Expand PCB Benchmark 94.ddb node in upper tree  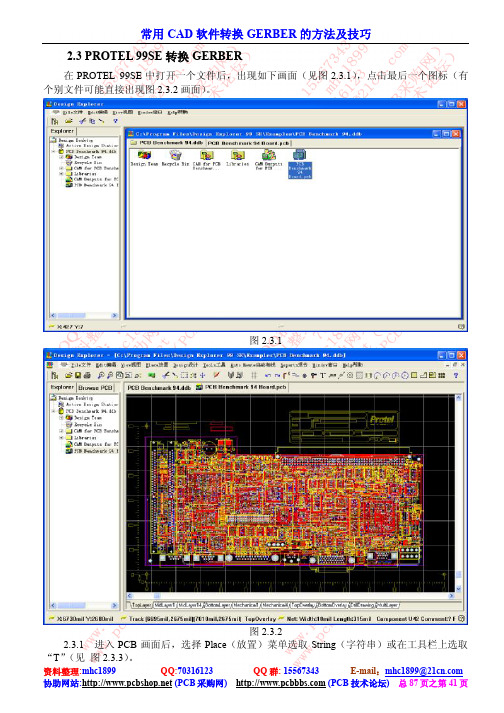(54, 151)
